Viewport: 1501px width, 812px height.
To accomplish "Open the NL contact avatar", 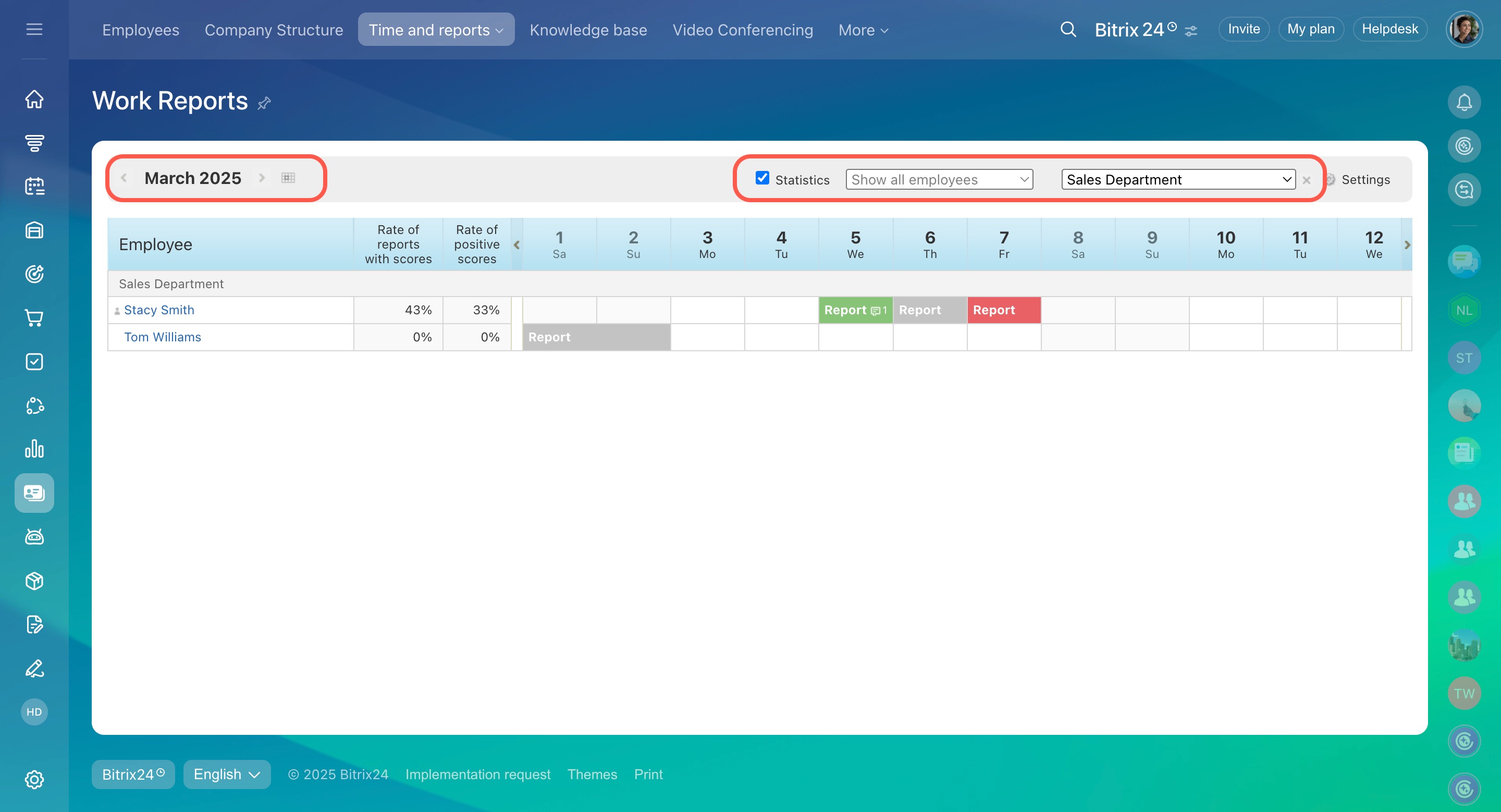I will [1463, 311].
